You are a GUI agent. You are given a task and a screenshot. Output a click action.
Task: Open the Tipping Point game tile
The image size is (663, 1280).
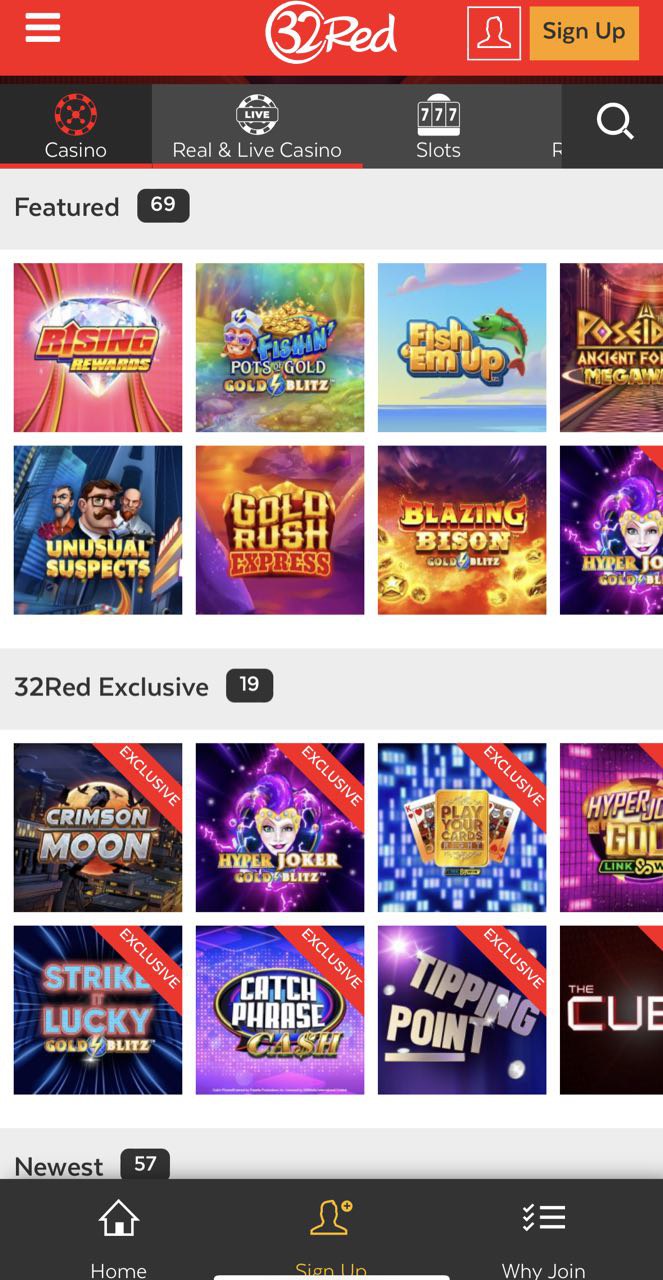click(x=462, y=1010)
